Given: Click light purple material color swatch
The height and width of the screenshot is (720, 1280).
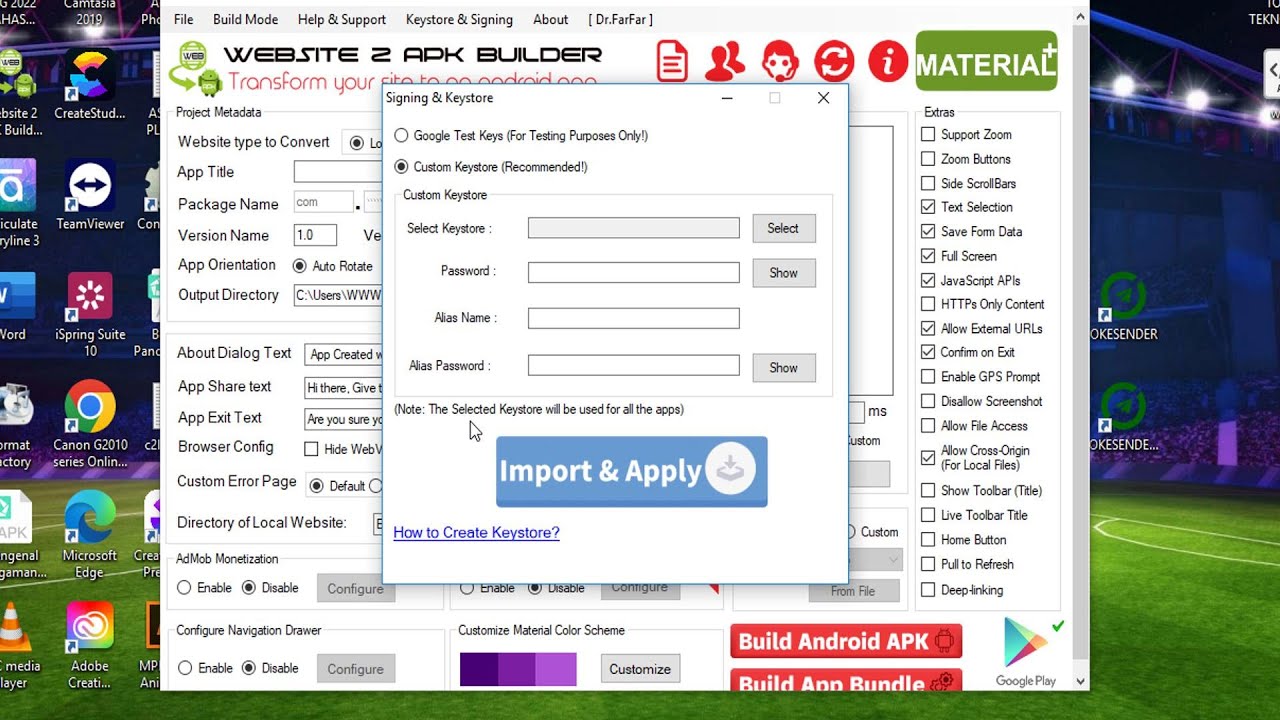Looking at the screenshot, I should pos(556,669).
